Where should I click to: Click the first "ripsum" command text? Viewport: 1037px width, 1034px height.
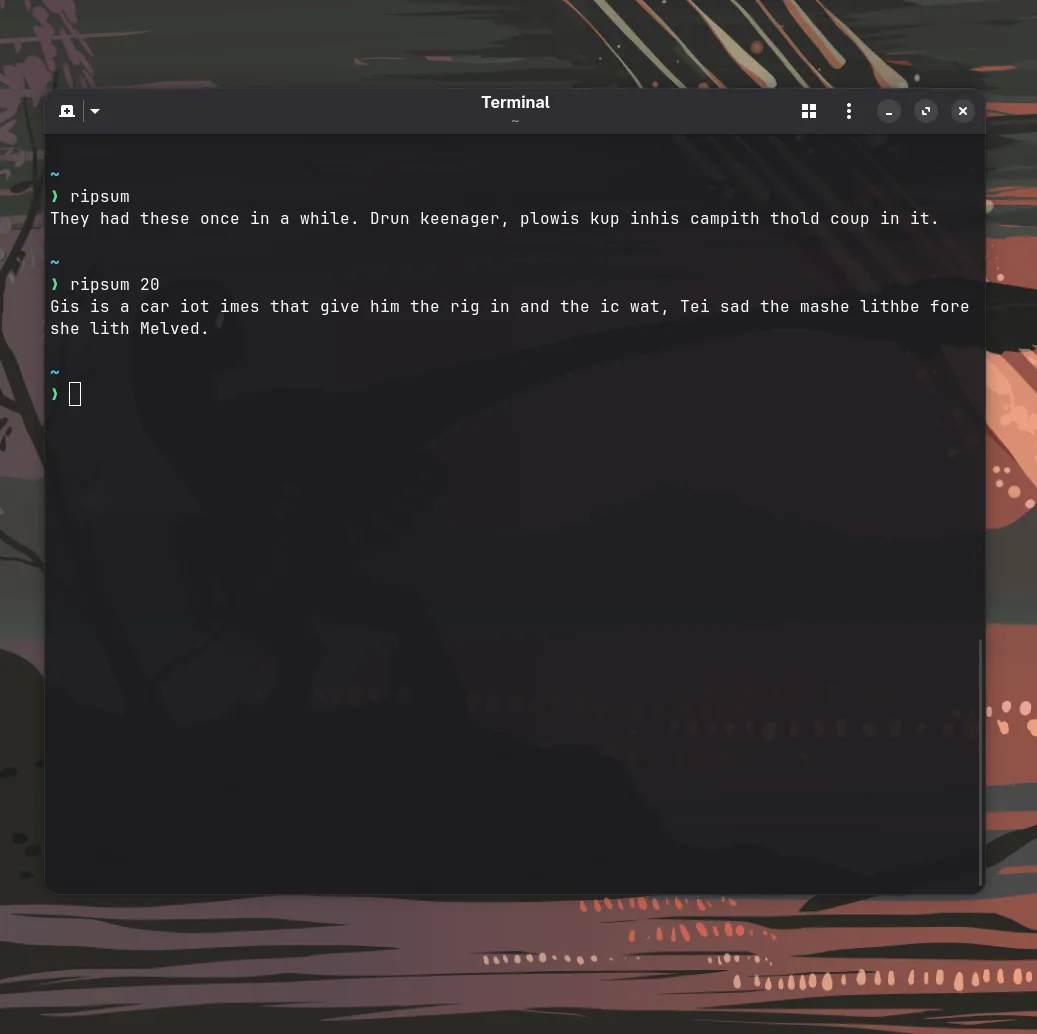(x=100, y=196)
